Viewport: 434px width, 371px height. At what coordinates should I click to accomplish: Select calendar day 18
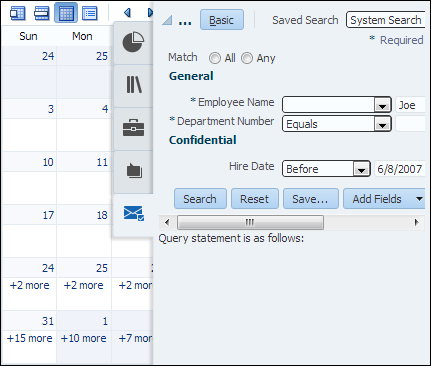[102, 215]
